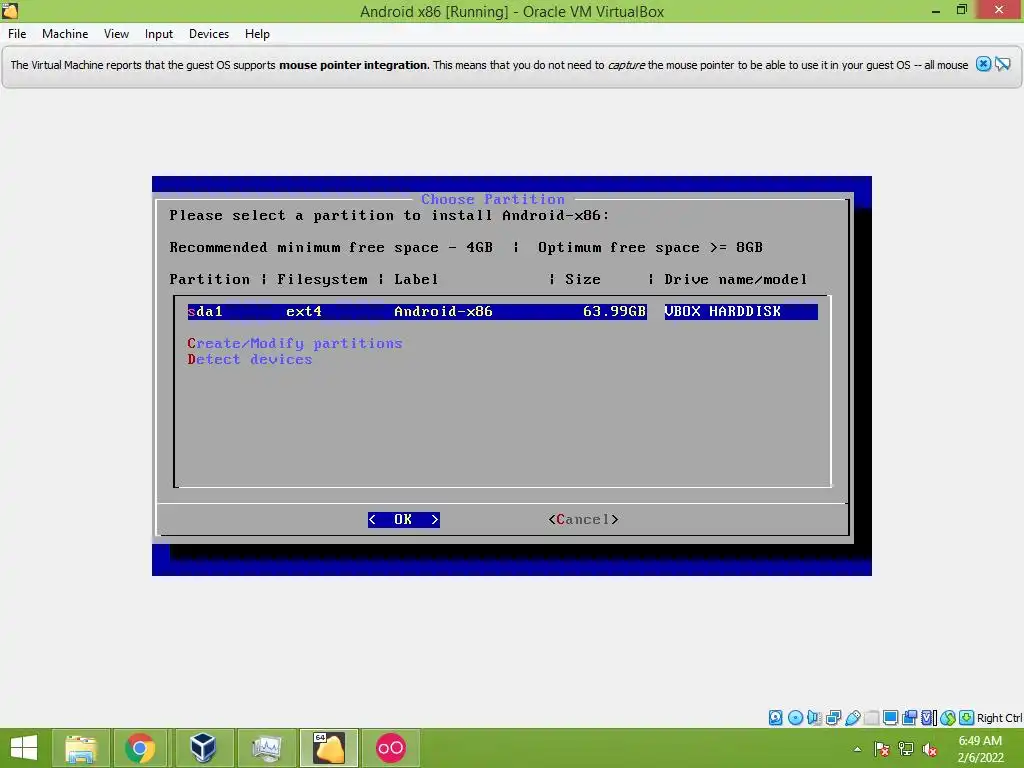Click the CPU virtualization status icon

(x=929, y=718)
